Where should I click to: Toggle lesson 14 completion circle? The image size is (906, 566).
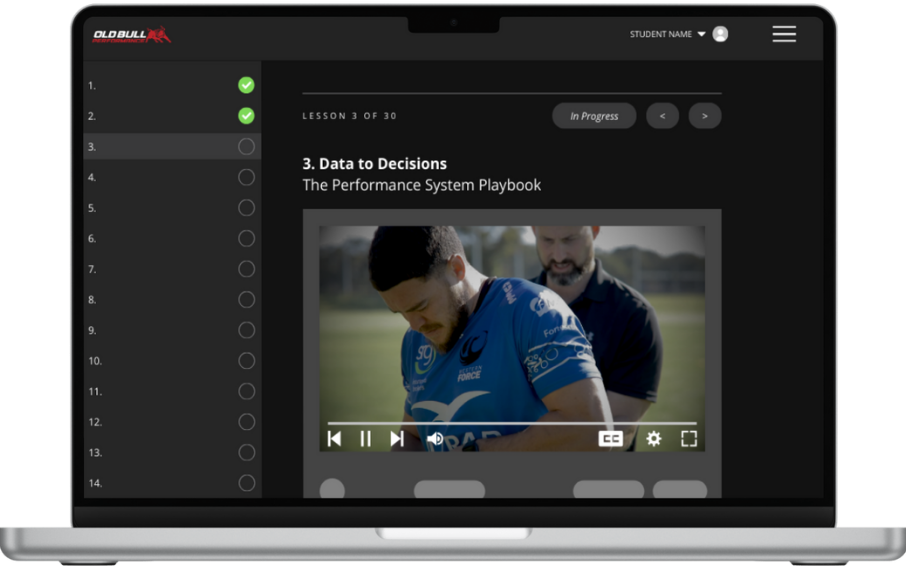[246, 483]
